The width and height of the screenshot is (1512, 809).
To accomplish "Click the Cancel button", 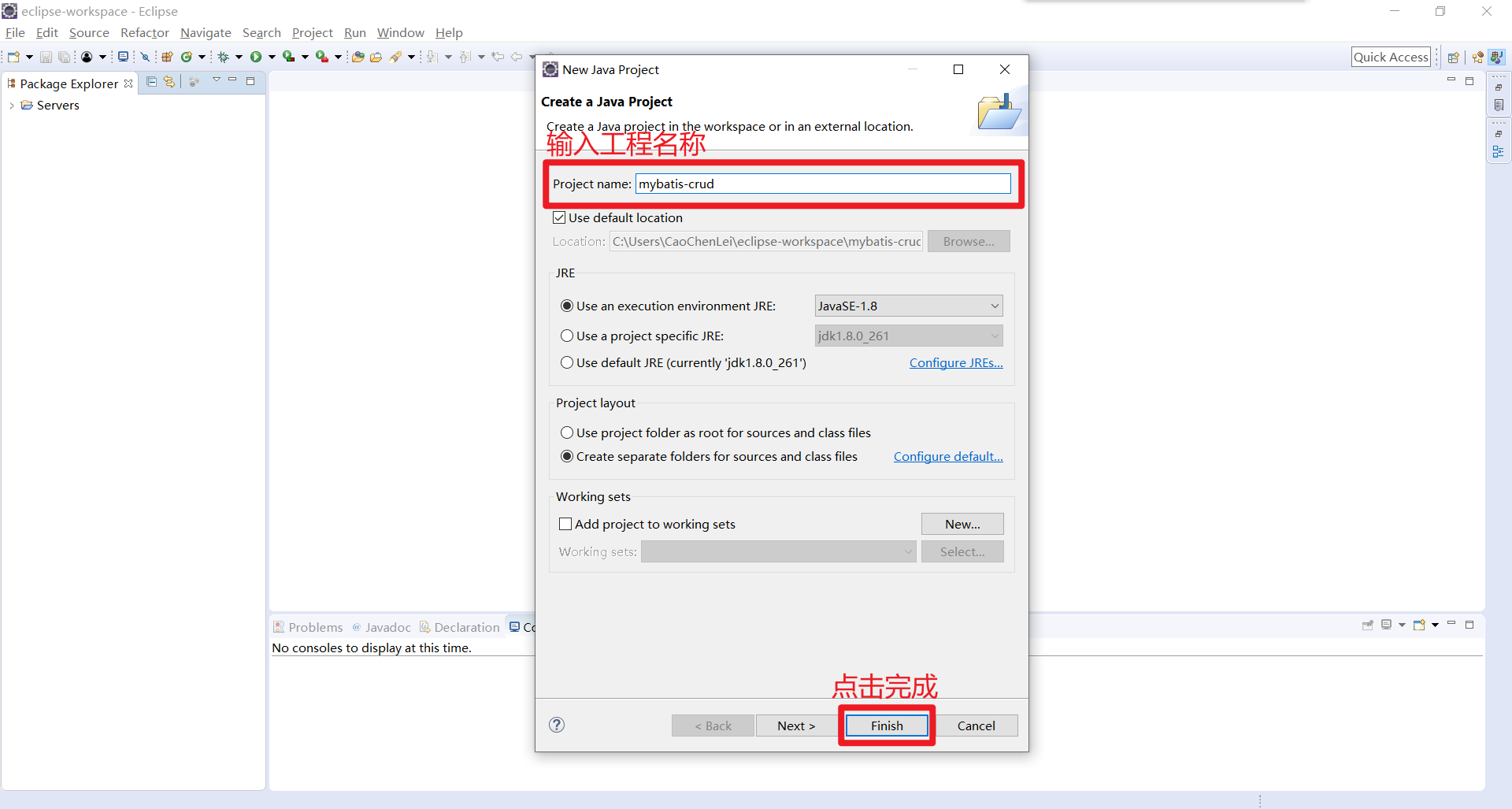I will click(x=976, y=726).
